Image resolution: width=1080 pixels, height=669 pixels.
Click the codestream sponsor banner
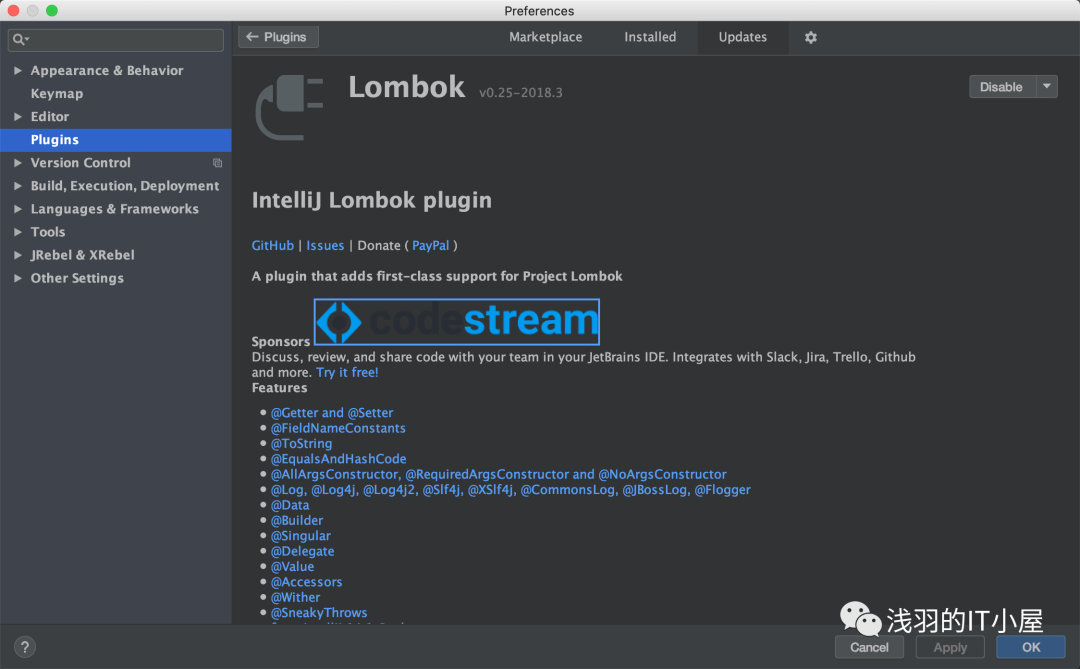457,322
